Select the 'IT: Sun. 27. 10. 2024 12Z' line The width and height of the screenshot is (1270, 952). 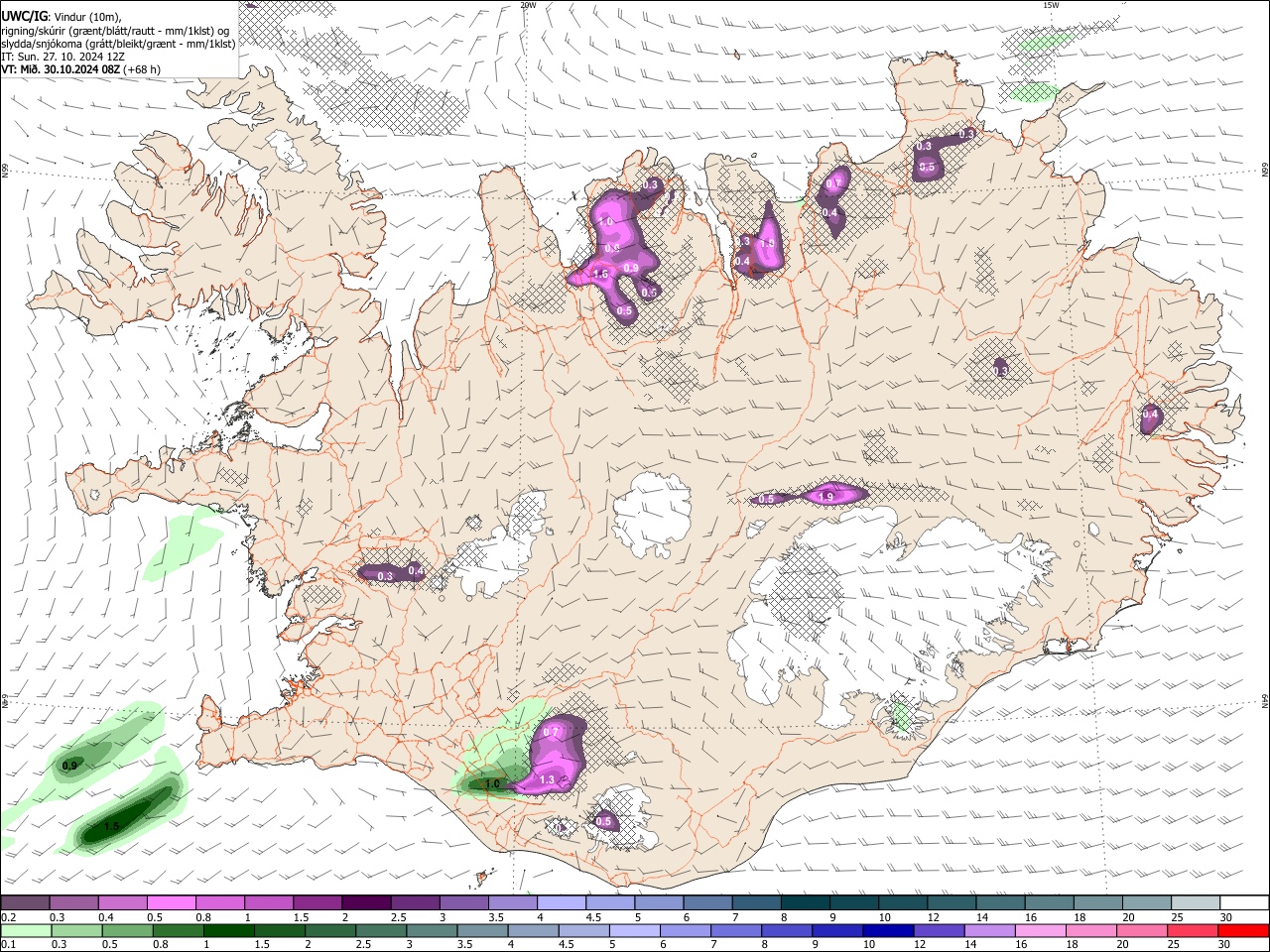(x=63, y=57)
